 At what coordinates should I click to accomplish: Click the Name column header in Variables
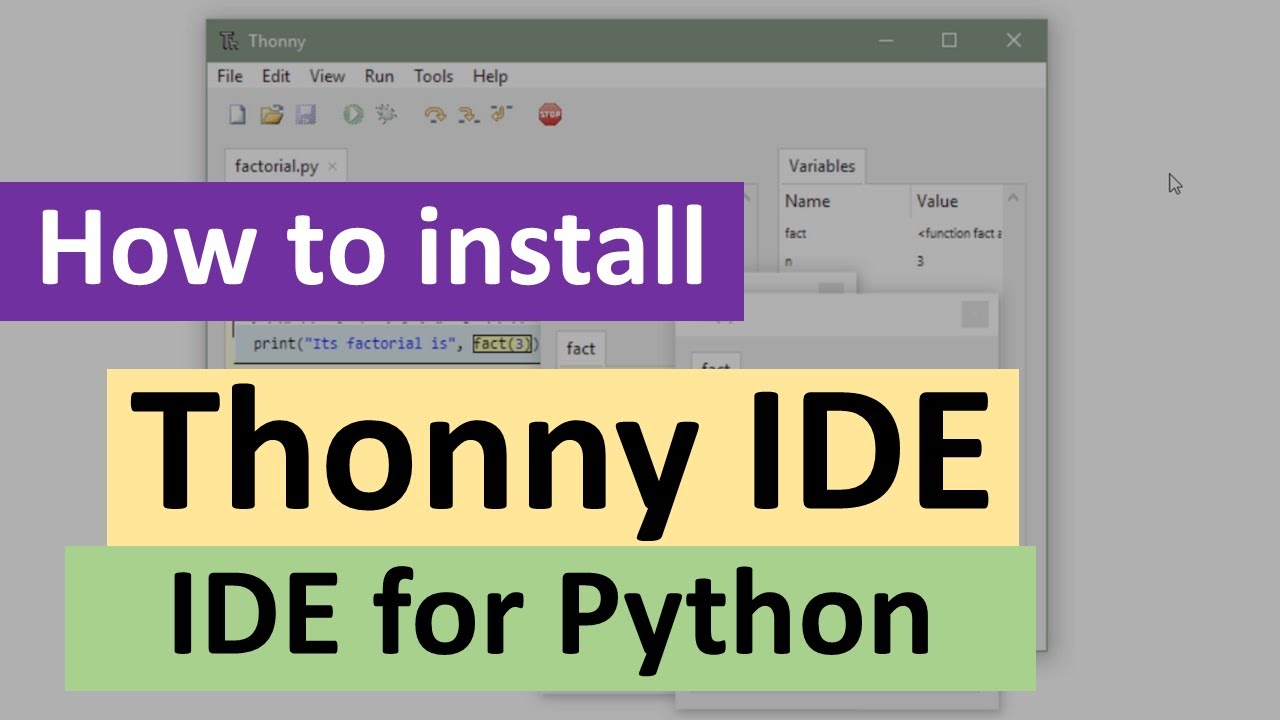(x=808, y=201)
